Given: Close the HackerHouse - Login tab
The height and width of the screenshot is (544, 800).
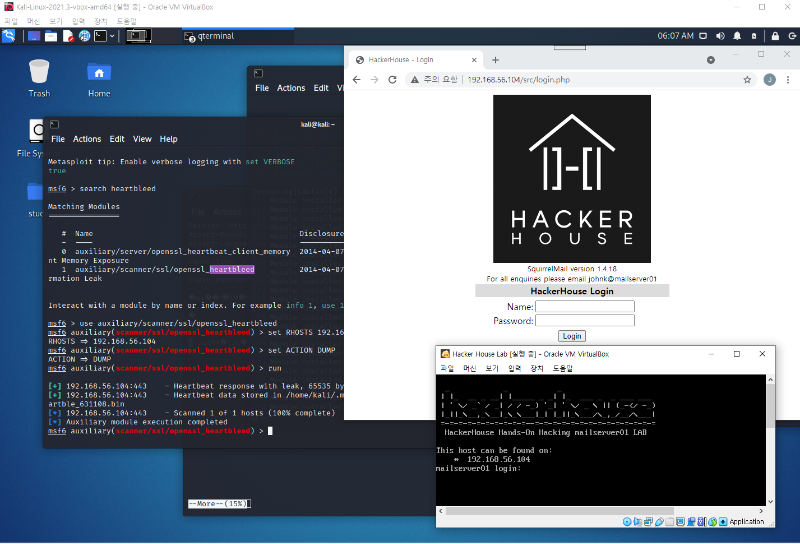Looking at the screenshot, I should pos(474,60).
